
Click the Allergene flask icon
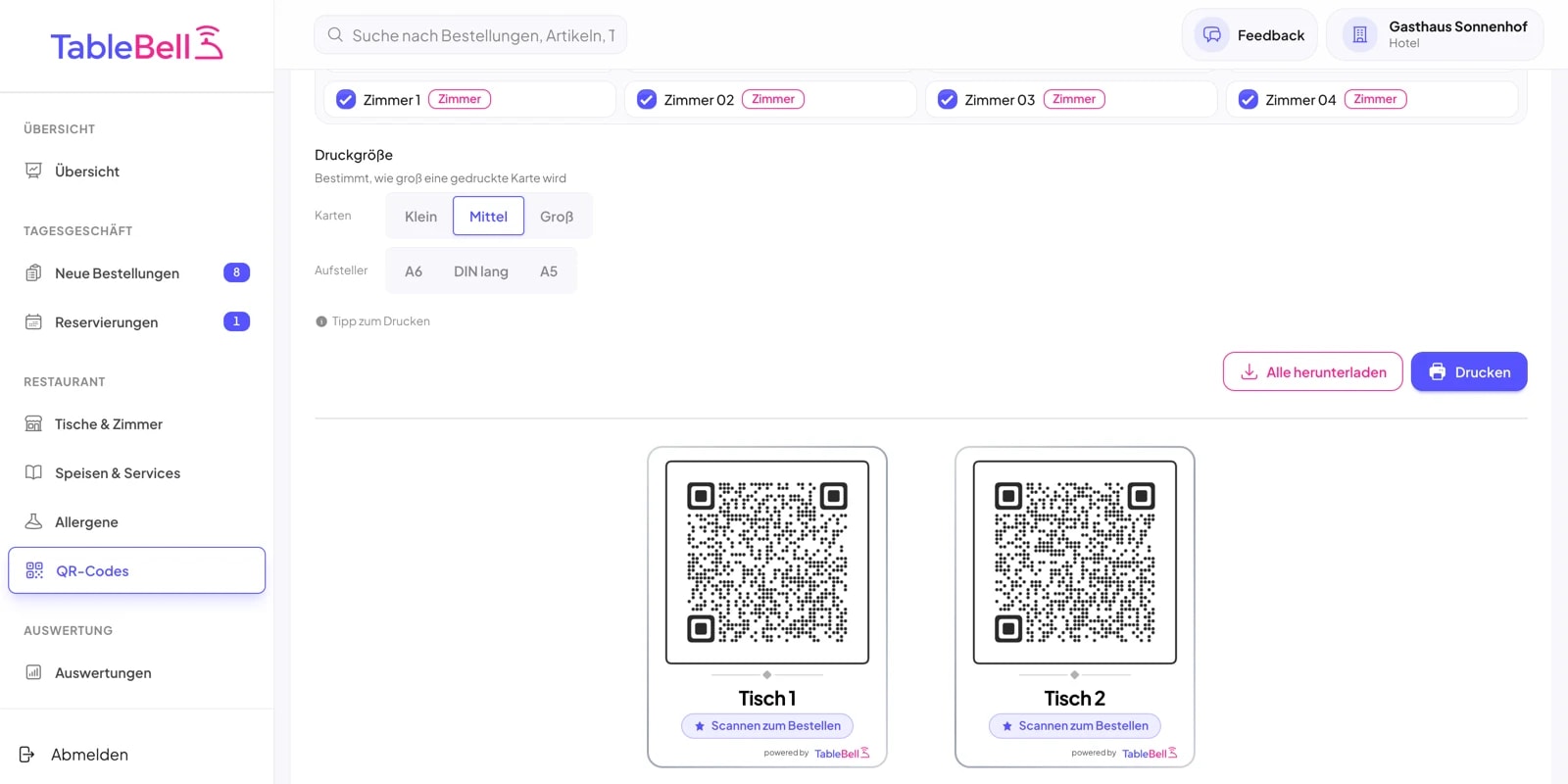33,521
